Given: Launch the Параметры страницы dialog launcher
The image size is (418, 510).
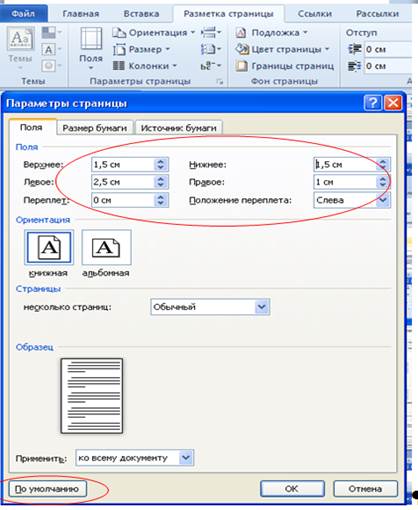Looking at the screenshot, I should tap(220, 81).
